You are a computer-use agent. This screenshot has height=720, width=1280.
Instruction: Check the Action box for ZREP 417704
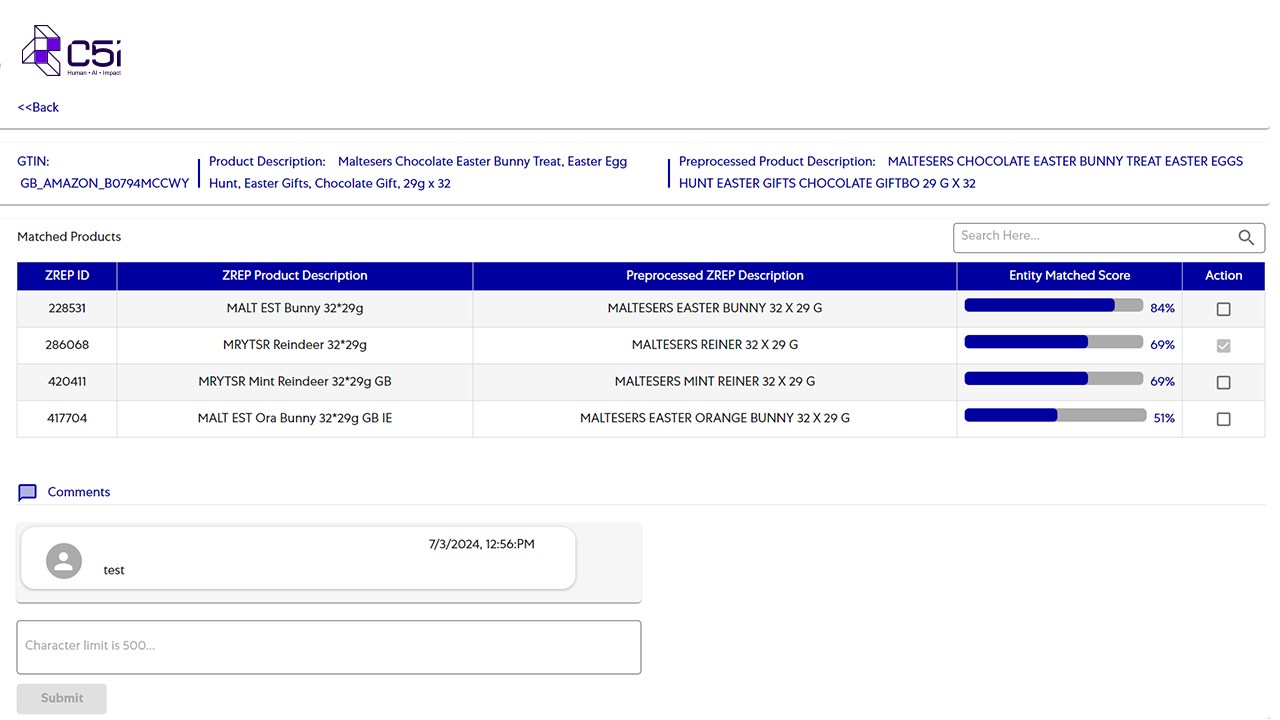point(1223,419)
